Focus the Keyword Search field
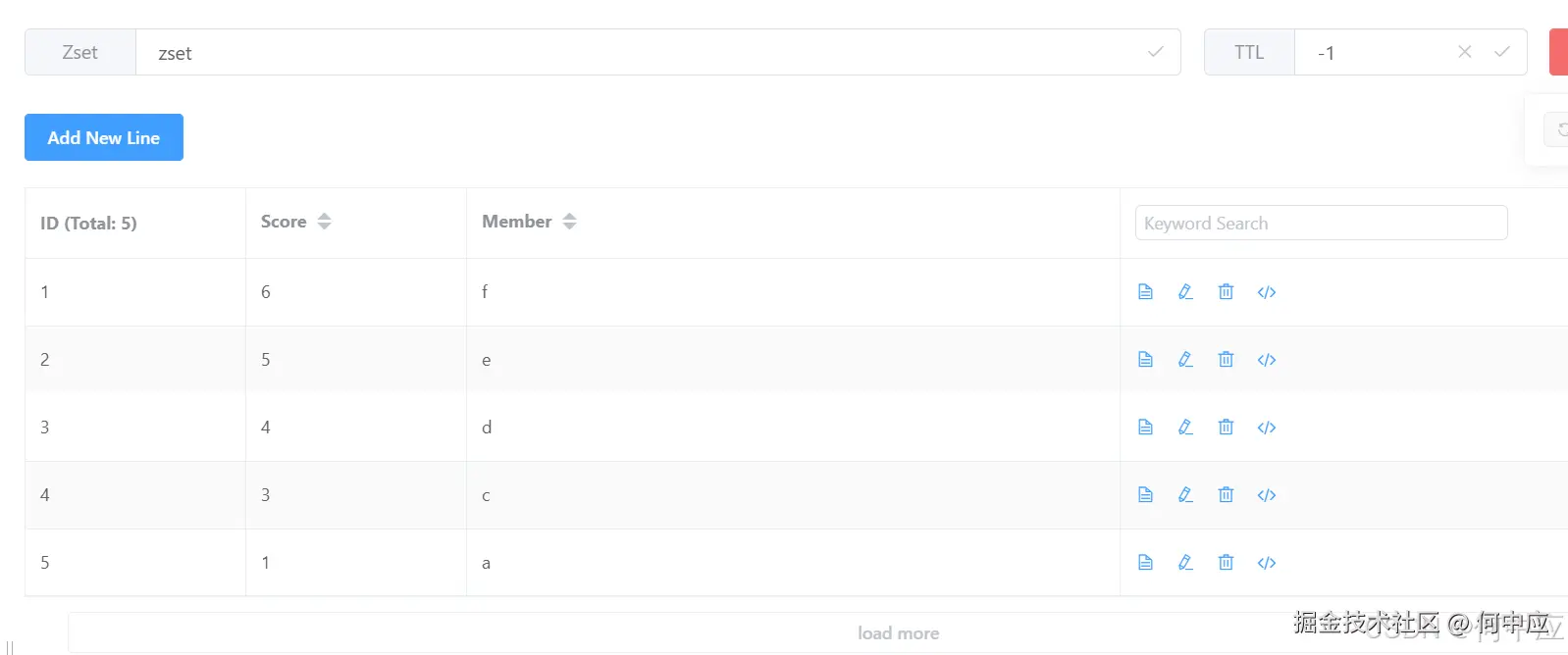Image resolution: width=1568 pixels, height=655 pixels. coord(1321,223)
